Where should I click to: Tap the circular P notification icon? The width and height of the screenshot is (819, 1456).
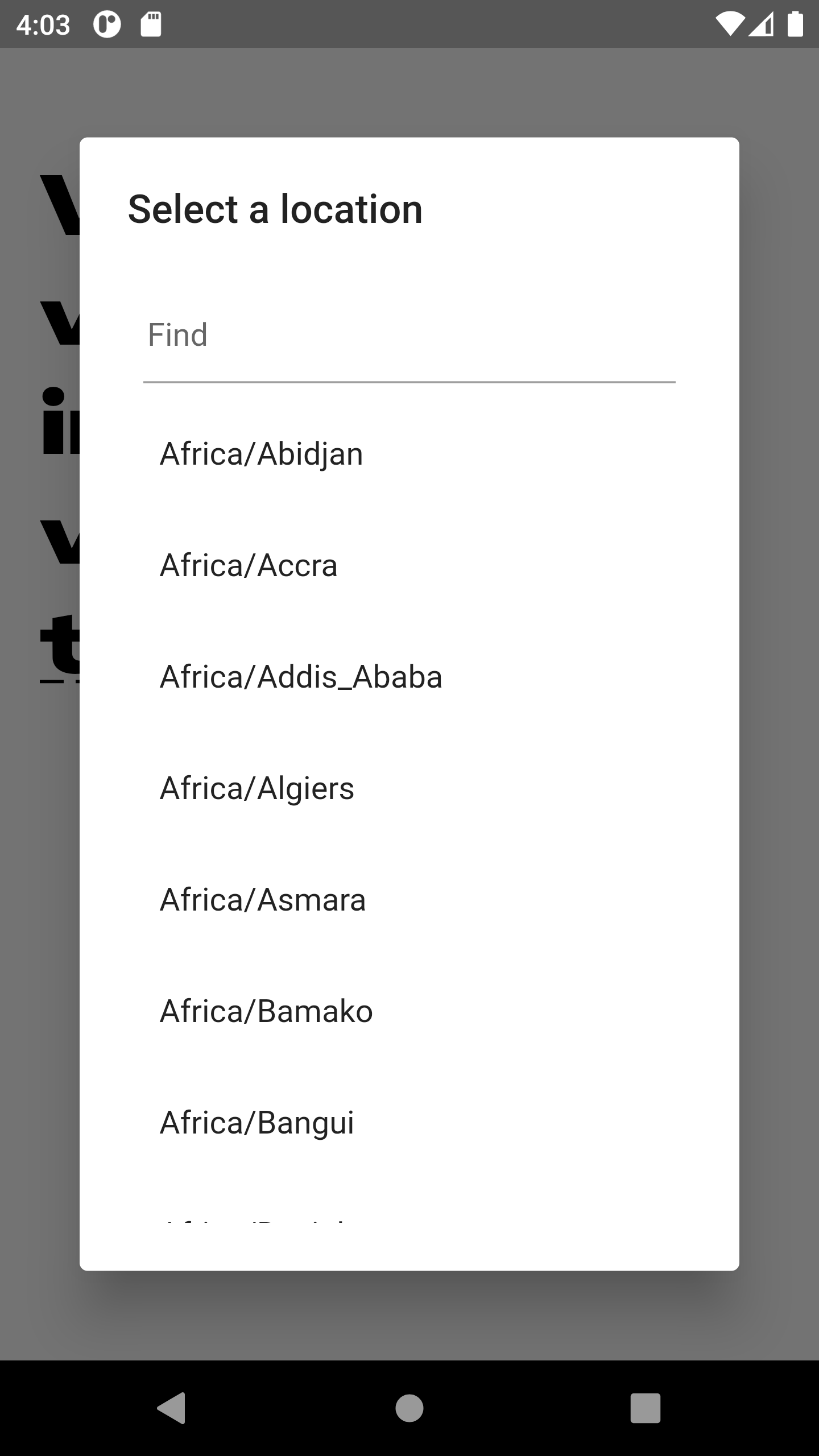pyautogui.click(x=107, y=24)
